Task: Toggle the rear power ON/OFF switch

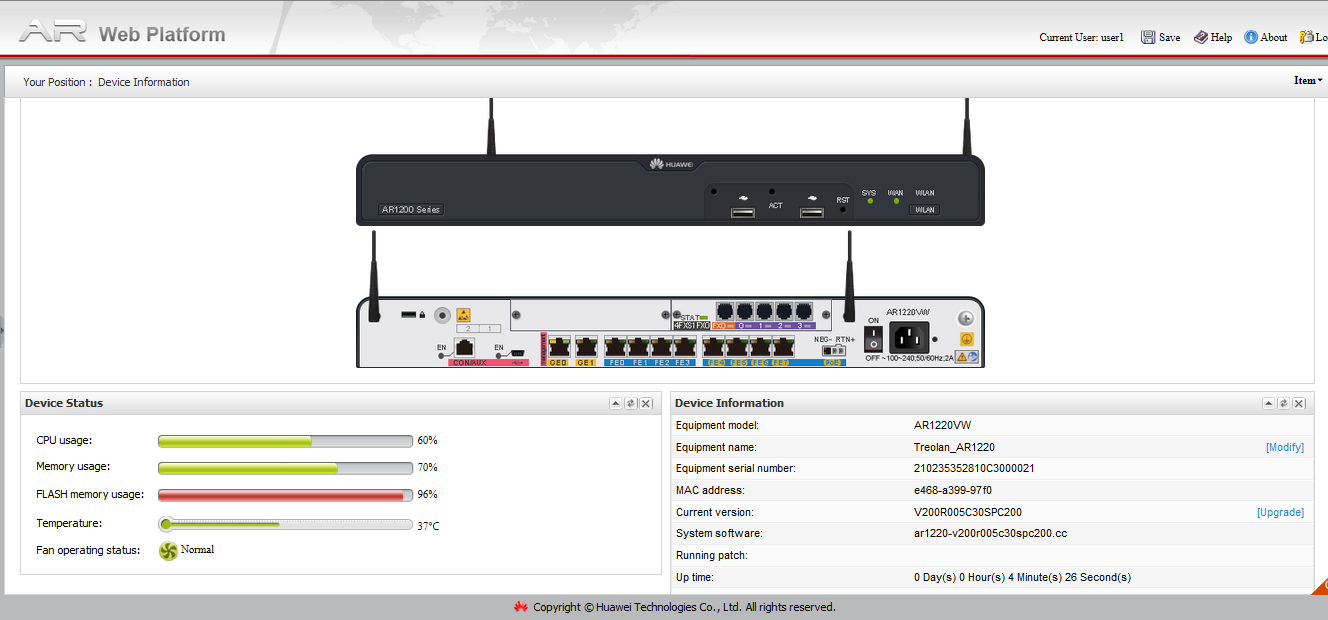Action: 873,339
